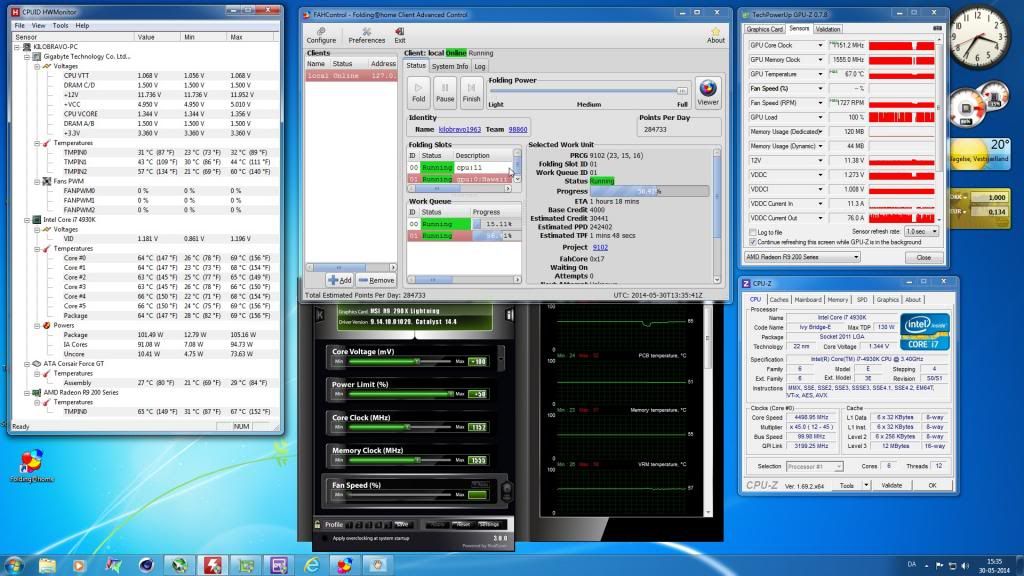
Task: Click the Action Center flag tray icon
Action: click(x=939, y=566)
